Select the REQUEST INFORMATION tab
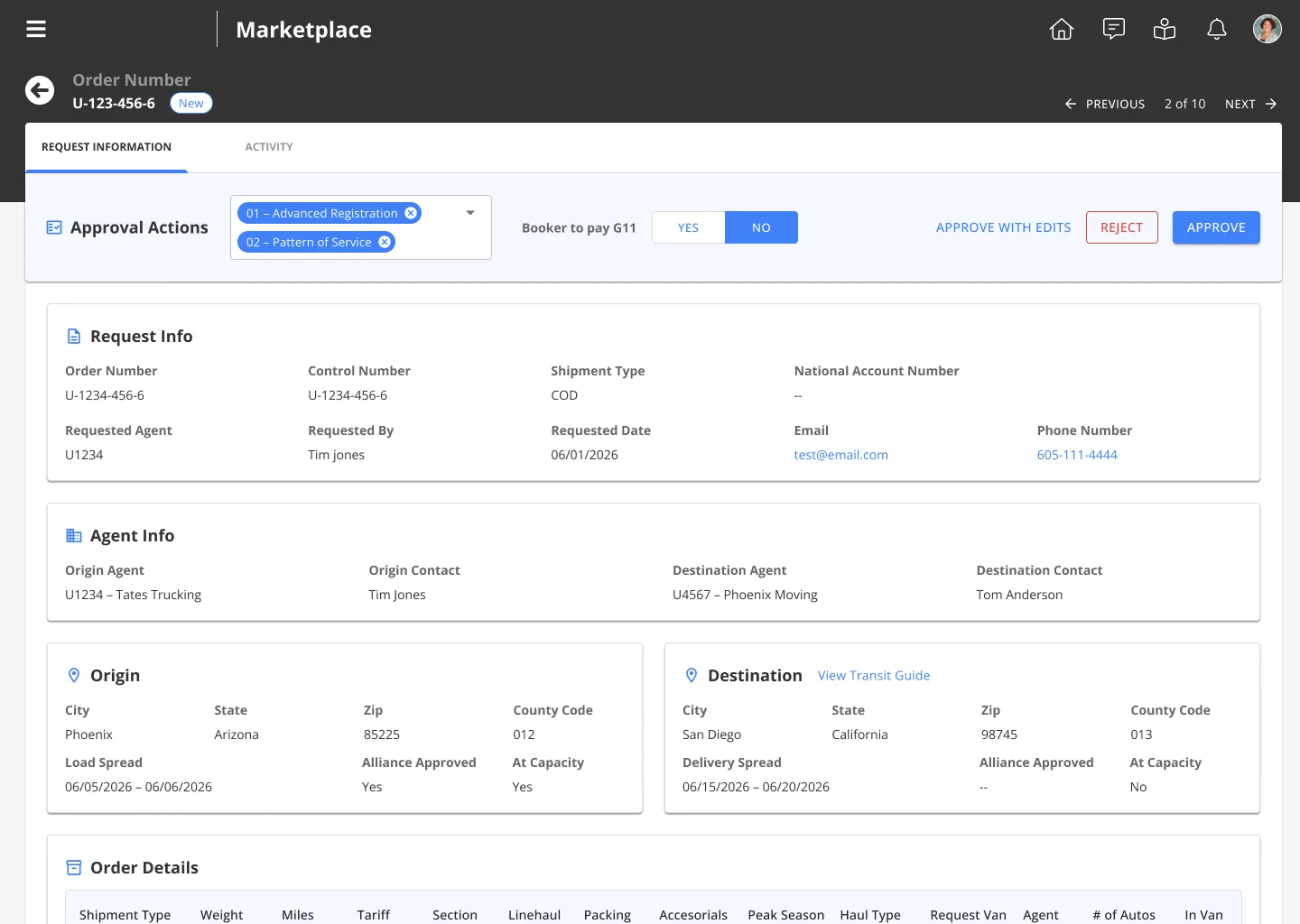The width and height of the screenshot is (1300, 924). [107, 147]
